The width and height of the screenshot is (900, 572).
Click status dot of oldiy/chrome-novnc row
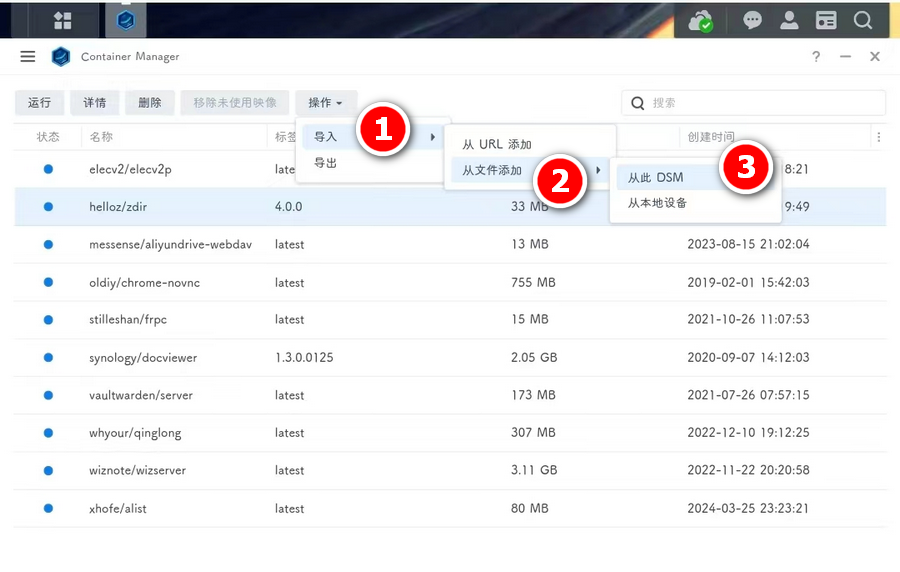click(48, 282)
